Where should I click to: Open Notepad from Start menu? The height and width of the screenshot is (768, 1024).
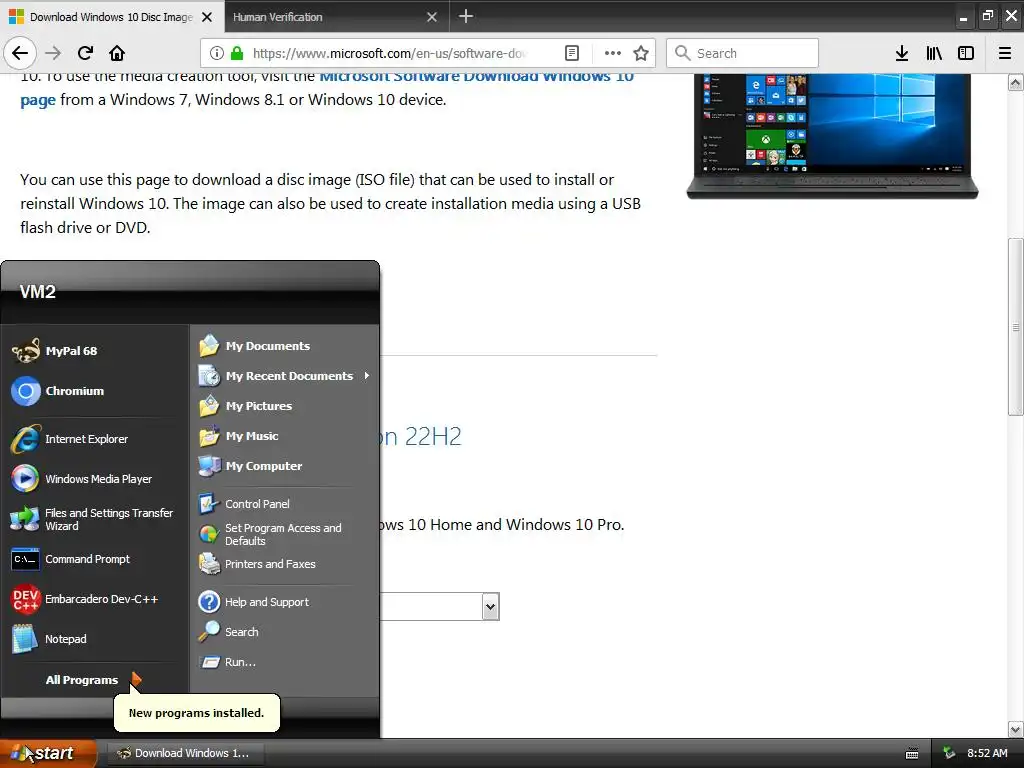95,639
